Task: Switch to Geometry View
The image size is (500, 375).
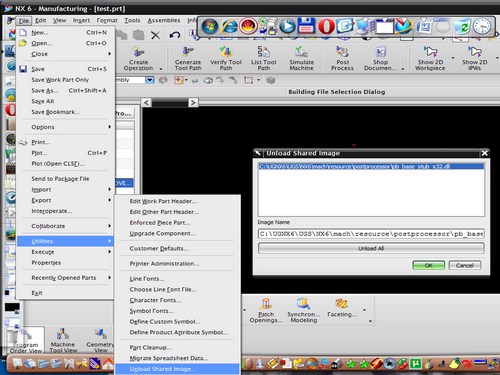Action: click(100, 340)
